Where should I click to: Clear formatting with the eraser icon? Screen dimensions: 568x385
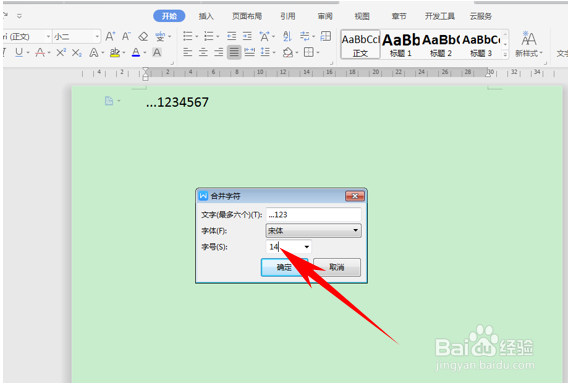click(x=143, y=36)
